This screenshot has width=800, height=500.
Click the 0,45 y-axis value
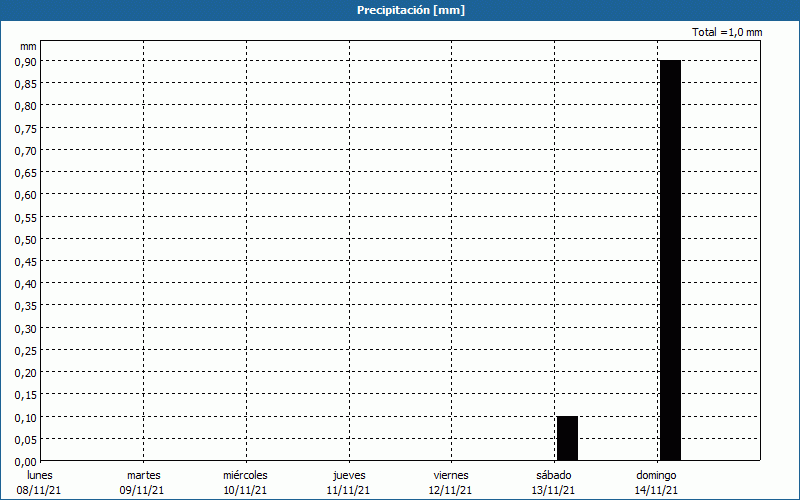tap(26, 262)
